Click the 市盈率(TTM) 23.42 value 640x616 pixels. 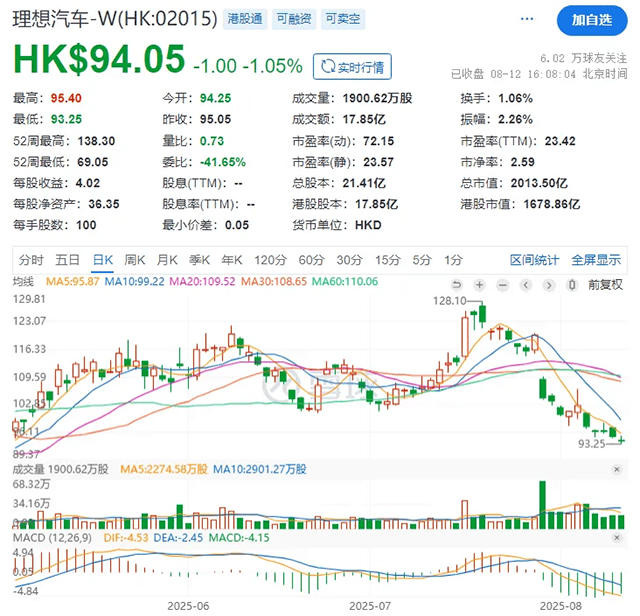pos(560,141)
